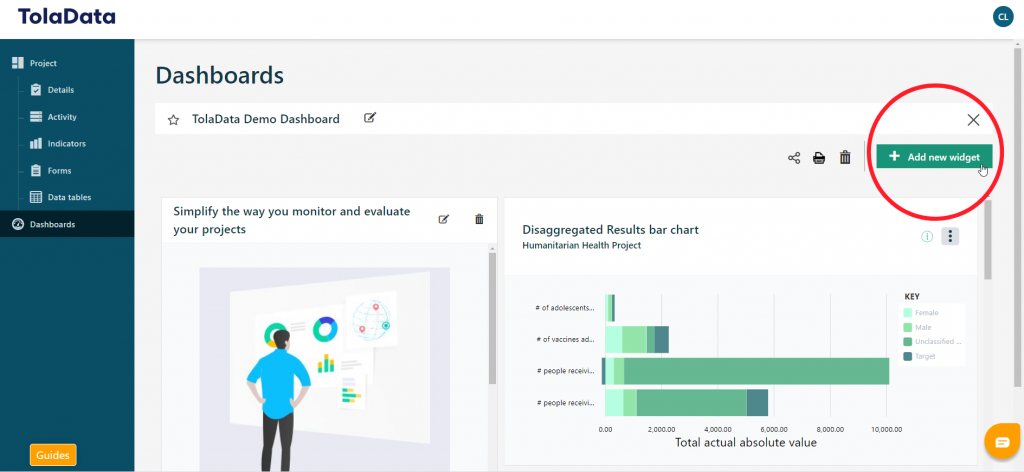The image size is (1024, 472).
Task: Click the Data tables grid icon
Action: click(x=37, y=197)
